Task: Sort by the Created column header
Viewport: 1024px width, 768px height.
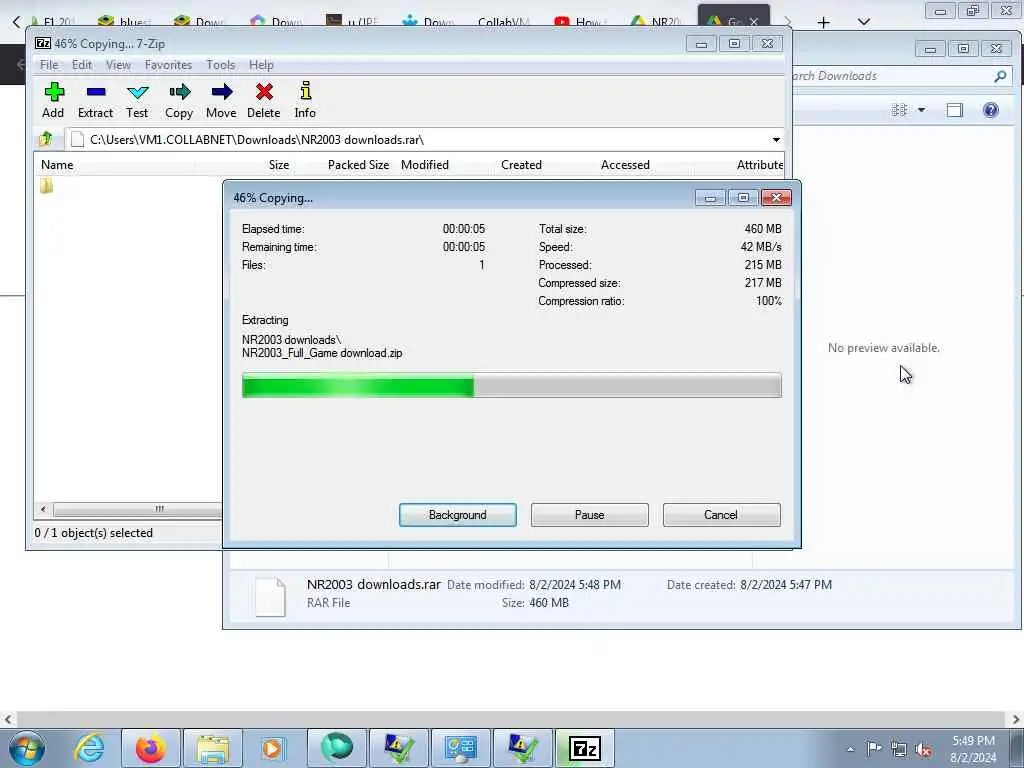Action: pos(521,165)
